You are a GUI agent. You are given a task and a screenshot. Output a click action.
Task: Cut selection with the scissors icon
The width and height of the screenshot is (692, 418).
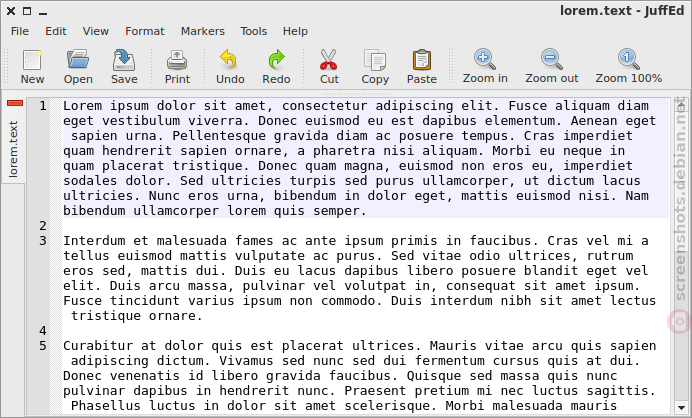(328, 60)
